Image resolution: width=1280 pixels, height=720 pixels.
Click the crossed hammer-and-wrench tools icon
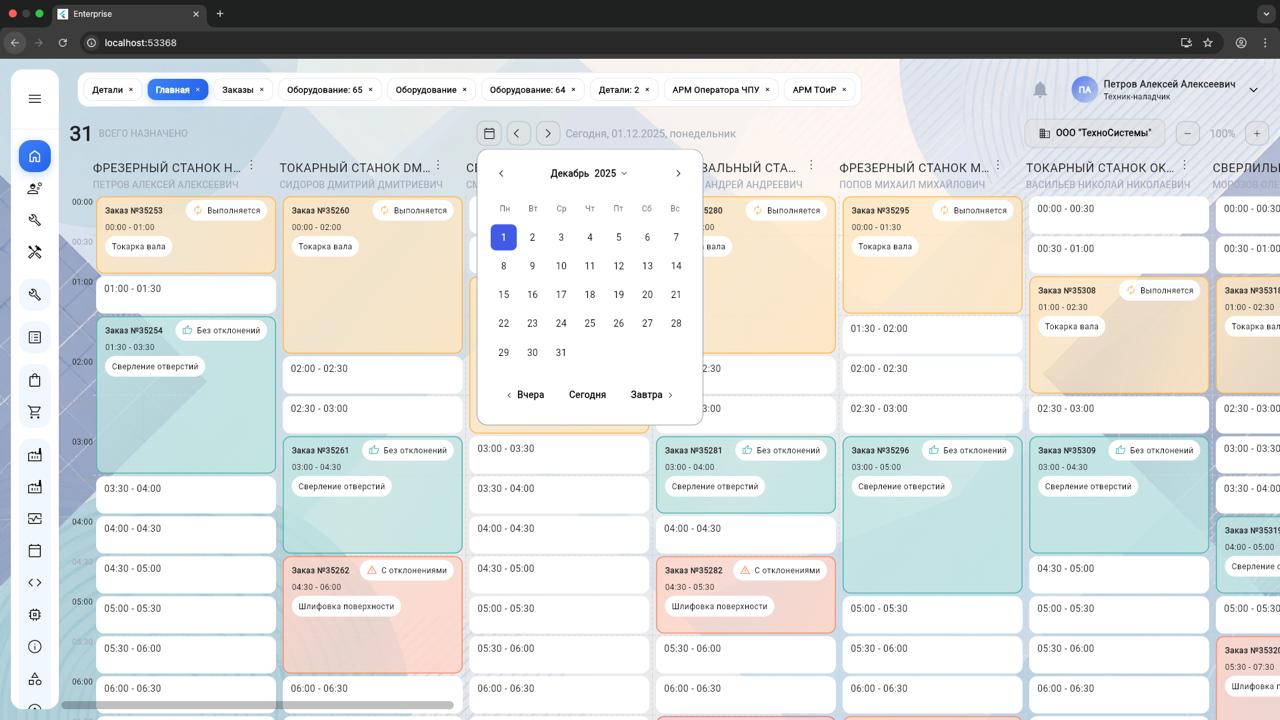coord(35,252)
